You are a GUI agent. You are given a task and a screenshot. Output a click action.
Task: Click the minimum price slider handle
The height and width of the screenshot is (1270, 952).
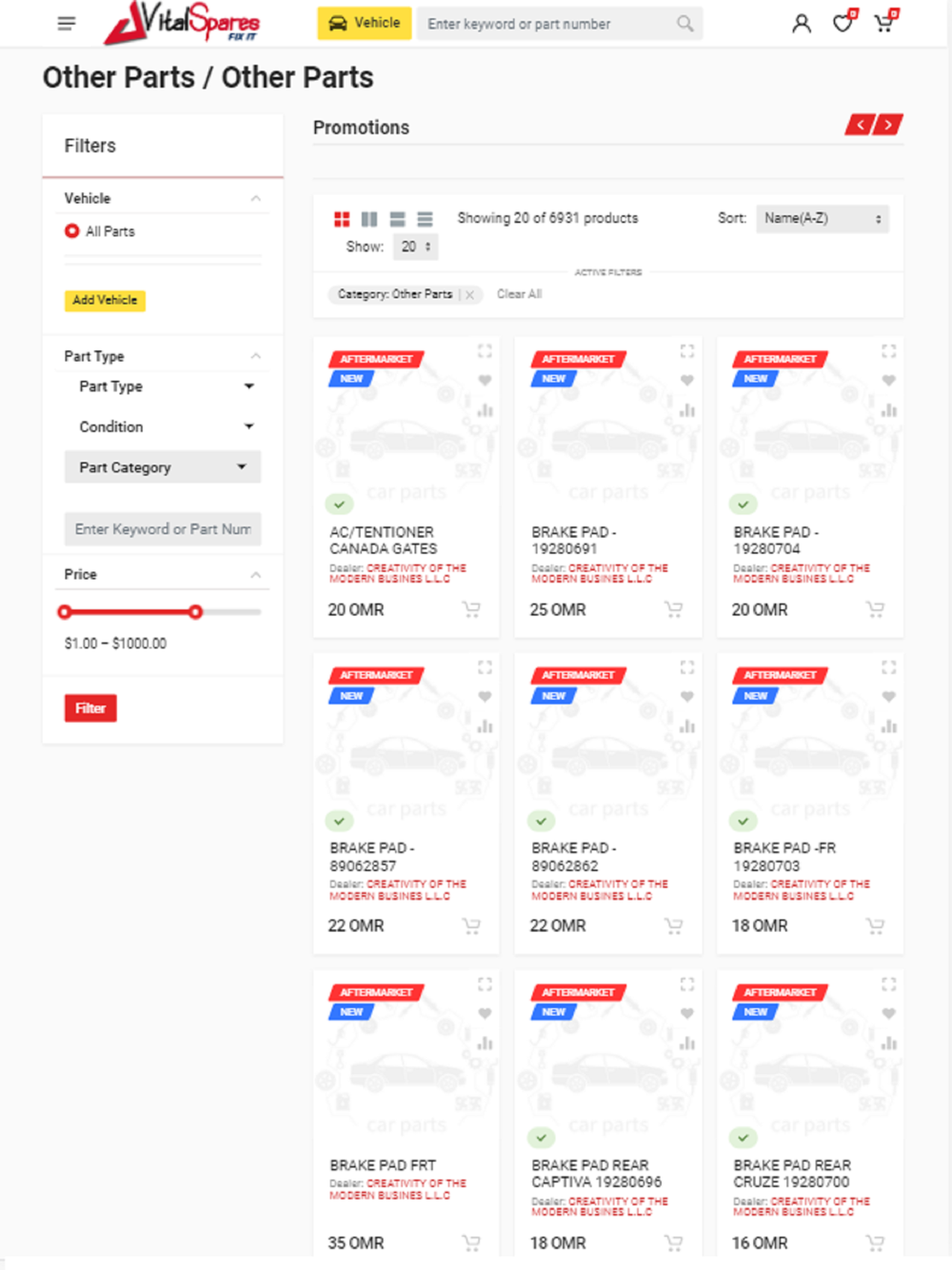point(65,612)
